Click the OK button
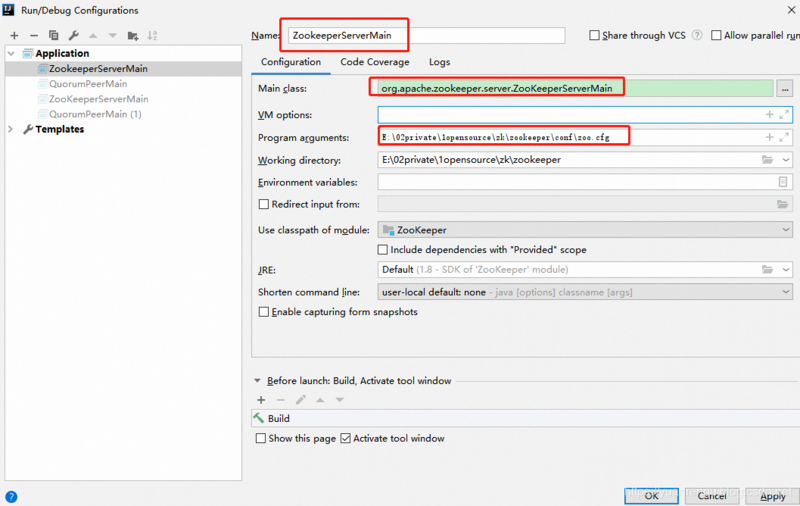The image size is (800, 506). pos(652,496)
